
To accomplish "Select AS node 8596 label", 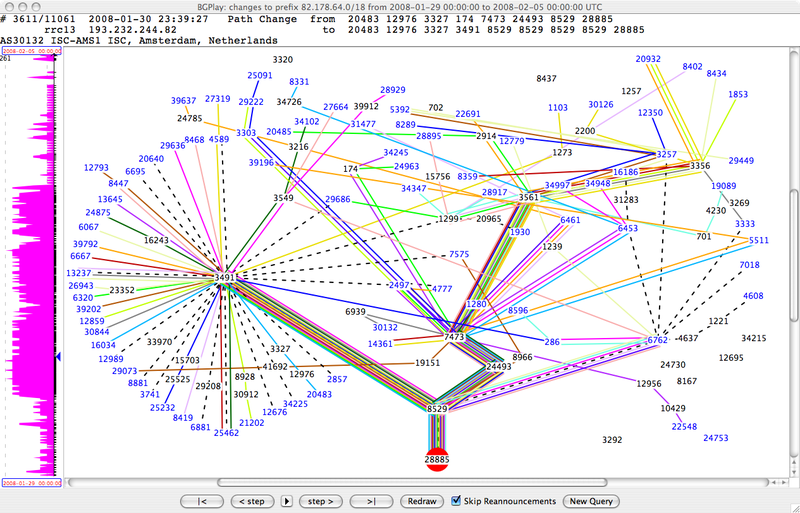I will [518, 310].
